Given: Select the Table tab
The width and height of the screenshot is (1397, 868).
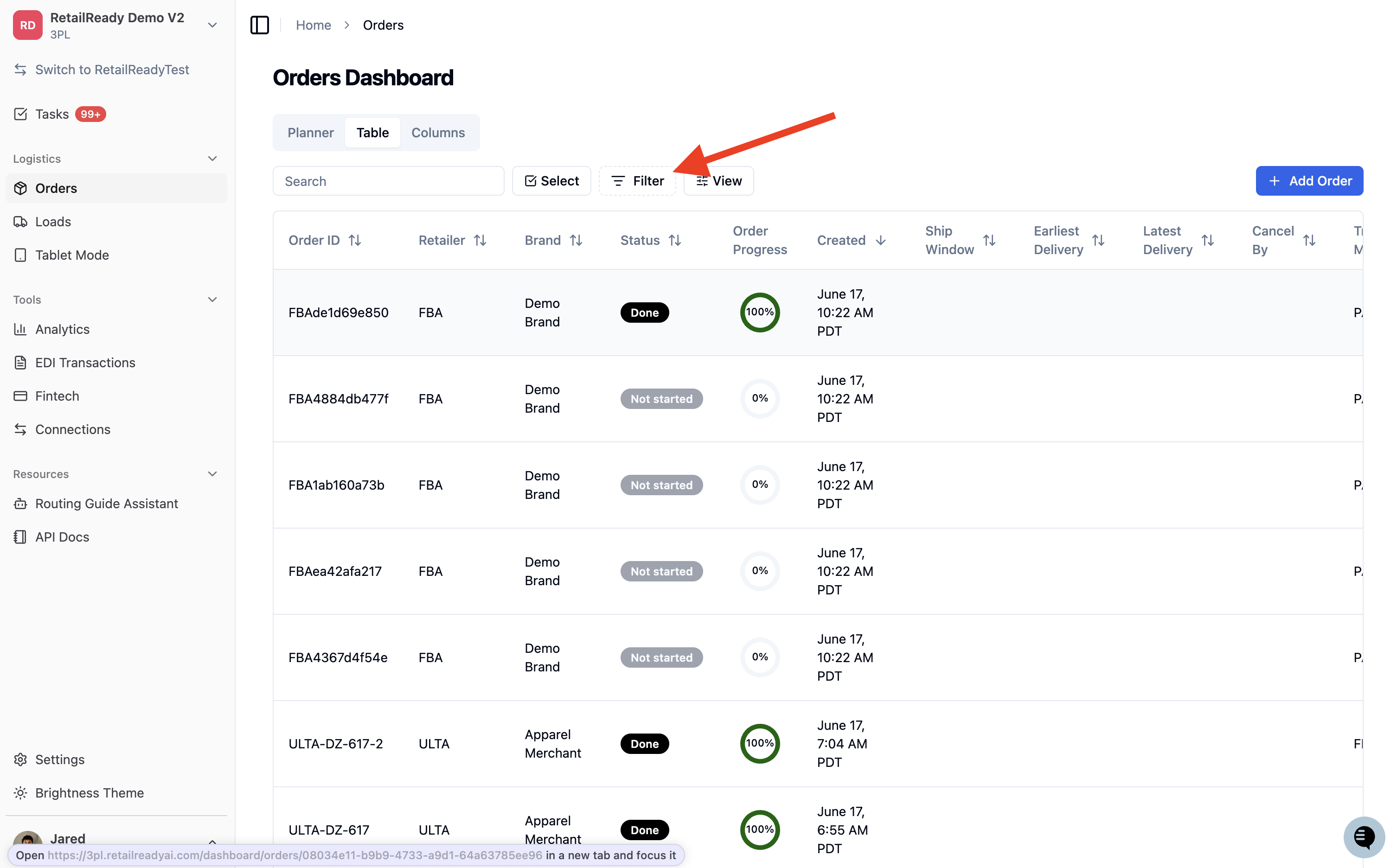Looking at the screenshot, I should tap(372, 133).
